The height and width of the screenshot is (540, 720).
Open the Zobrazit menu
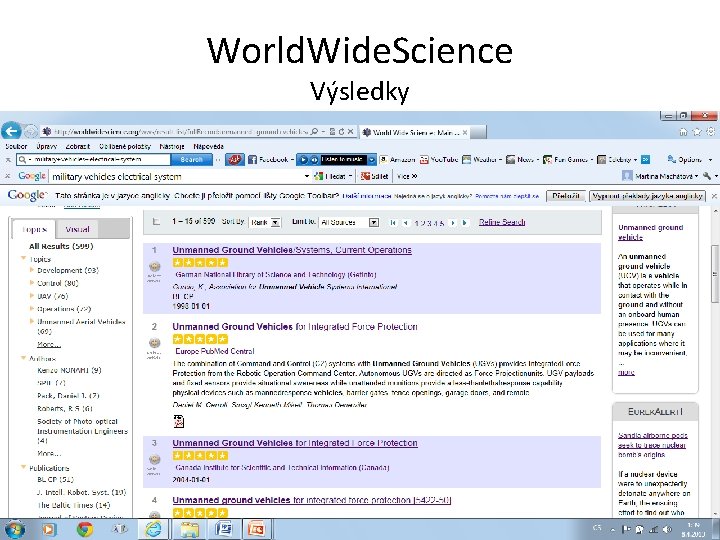coord(78,146)
